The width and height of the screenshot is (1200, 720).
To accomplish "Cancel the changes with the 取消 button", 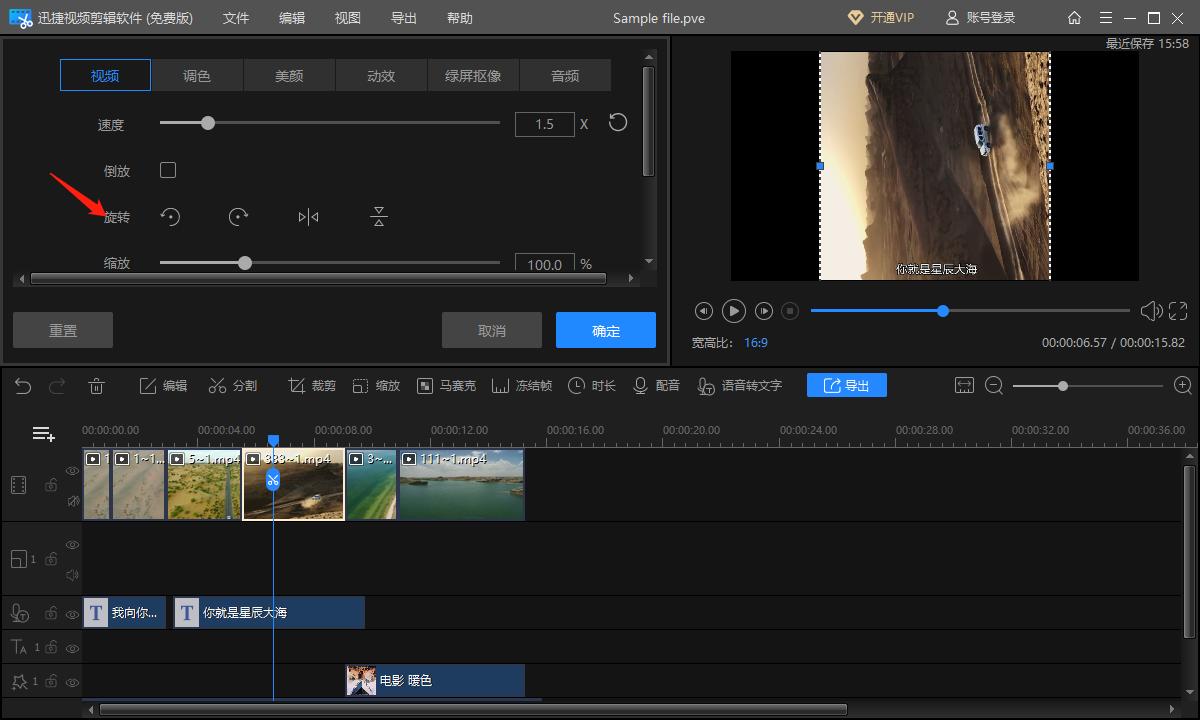I will [x=492, y=330].
